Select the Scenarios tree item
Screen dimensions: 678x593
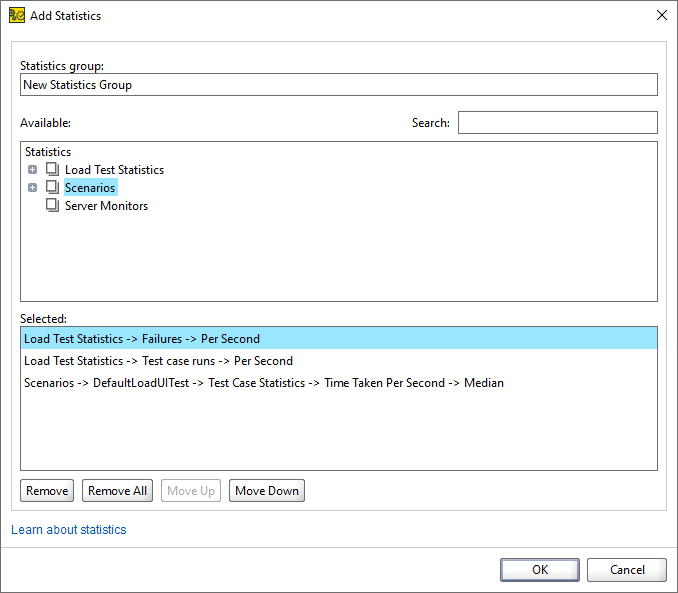tap(90, 188)
